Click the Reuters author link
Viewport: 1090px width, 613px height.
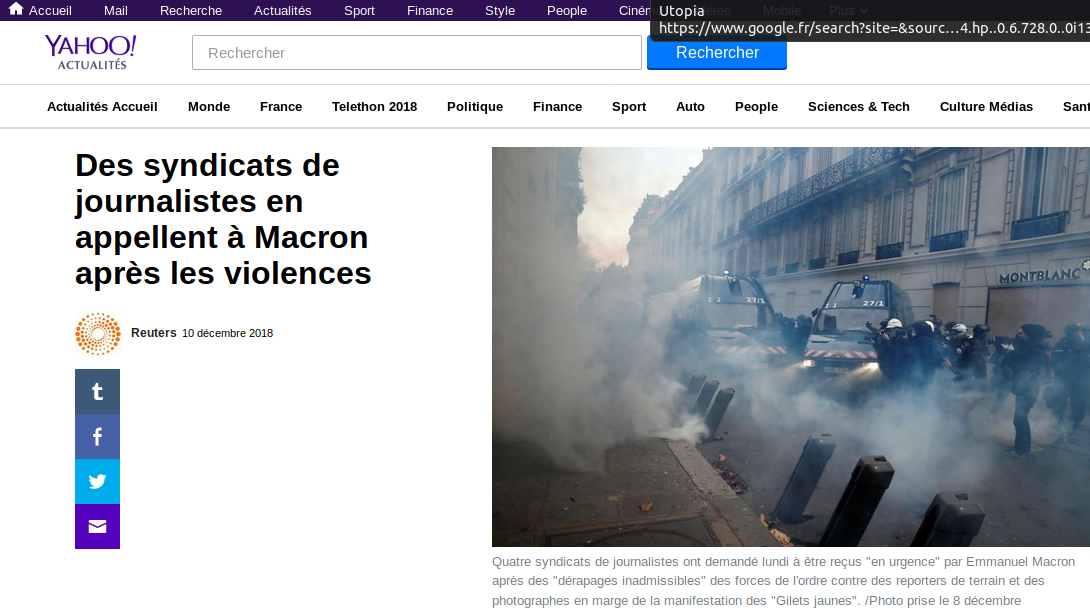tap(154, 333)
